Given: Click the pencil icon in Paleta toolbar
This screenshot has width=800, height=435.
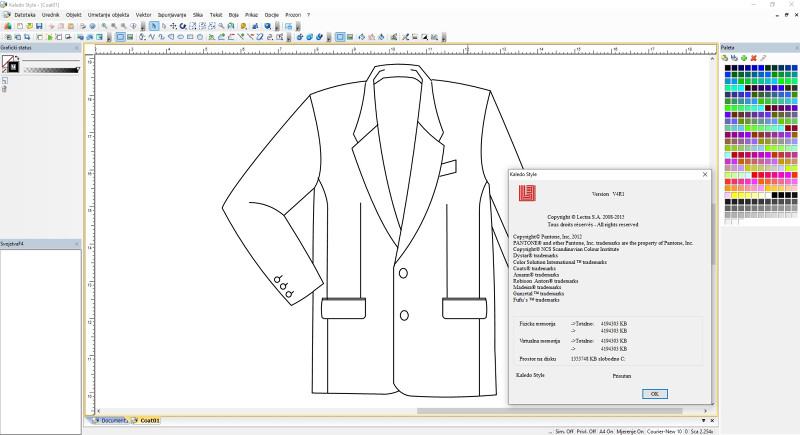Looking at the screenshot, I should coord(763,58).
